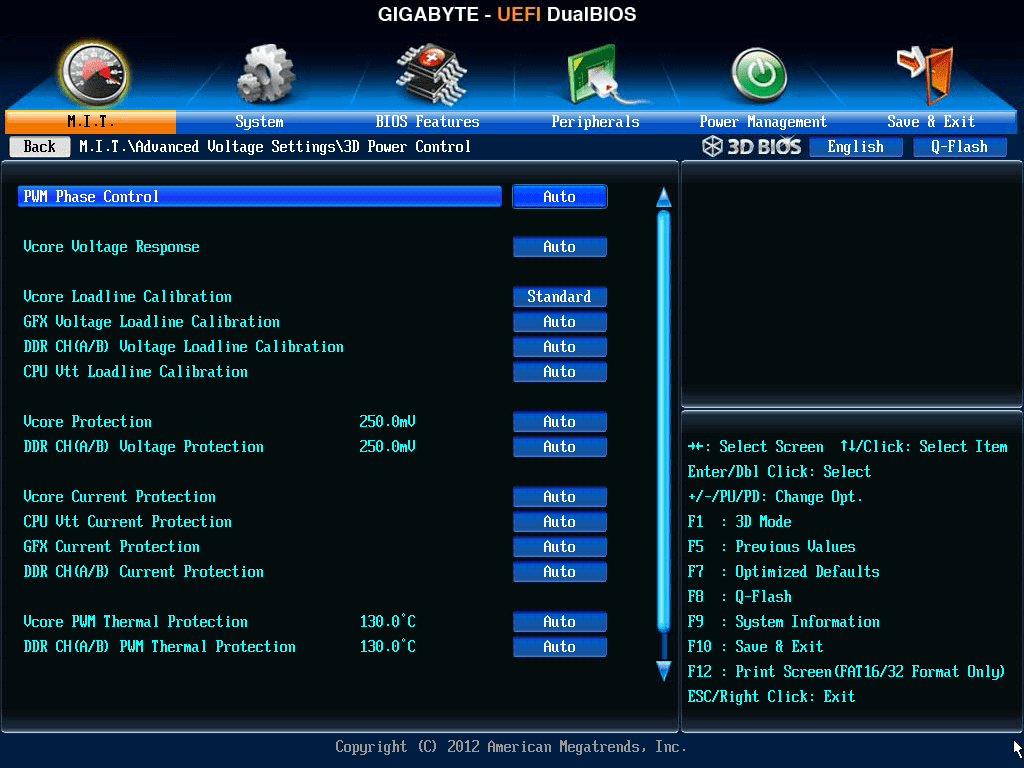
Task: Click the M.I.T. speedometer gauge icon
Action: click(x=93, y=74)
